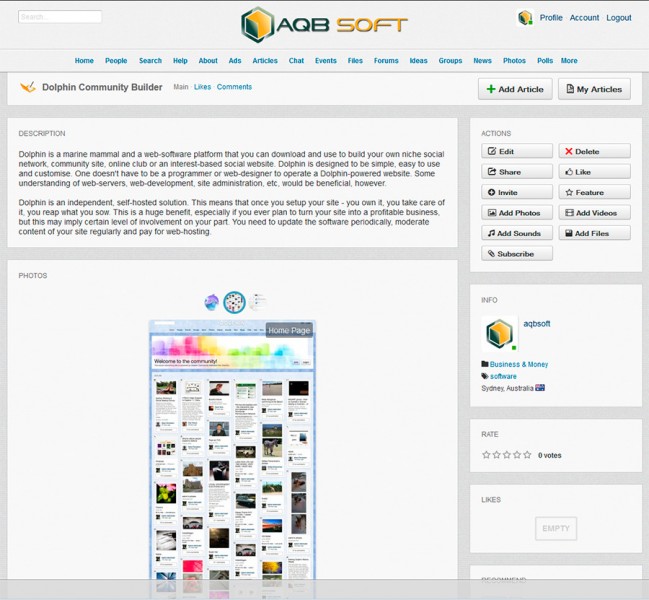
Task: Open My Articles
Action: 594,89
